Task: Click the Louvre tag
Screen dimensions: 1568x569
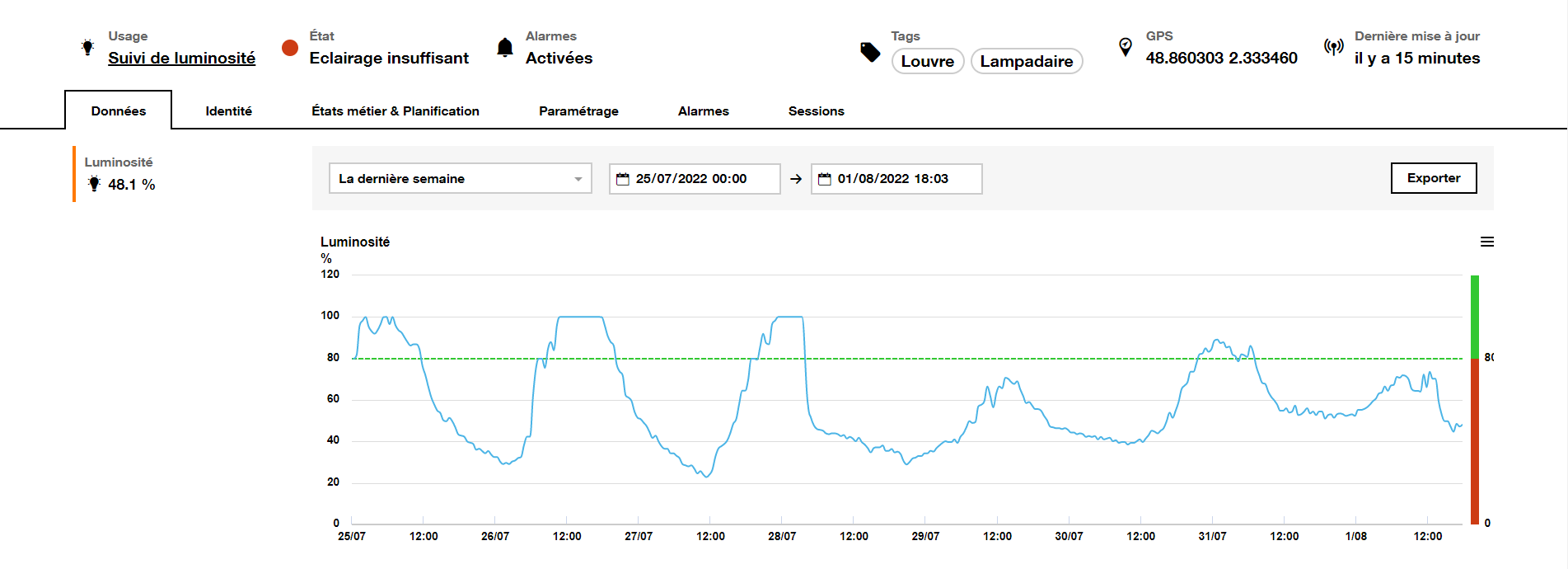Action: tap(927, 61)
